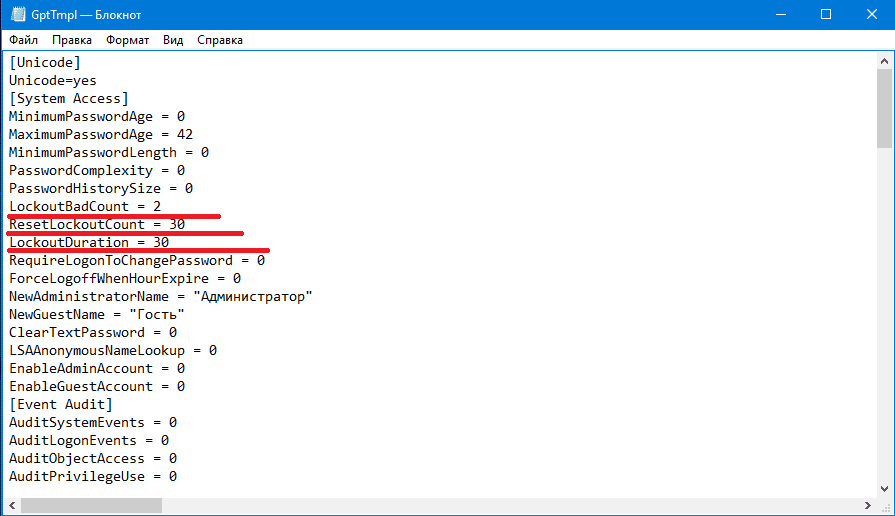Maximize the Notepad window
This screenshot has height=516, width=895.
point(825,14)
